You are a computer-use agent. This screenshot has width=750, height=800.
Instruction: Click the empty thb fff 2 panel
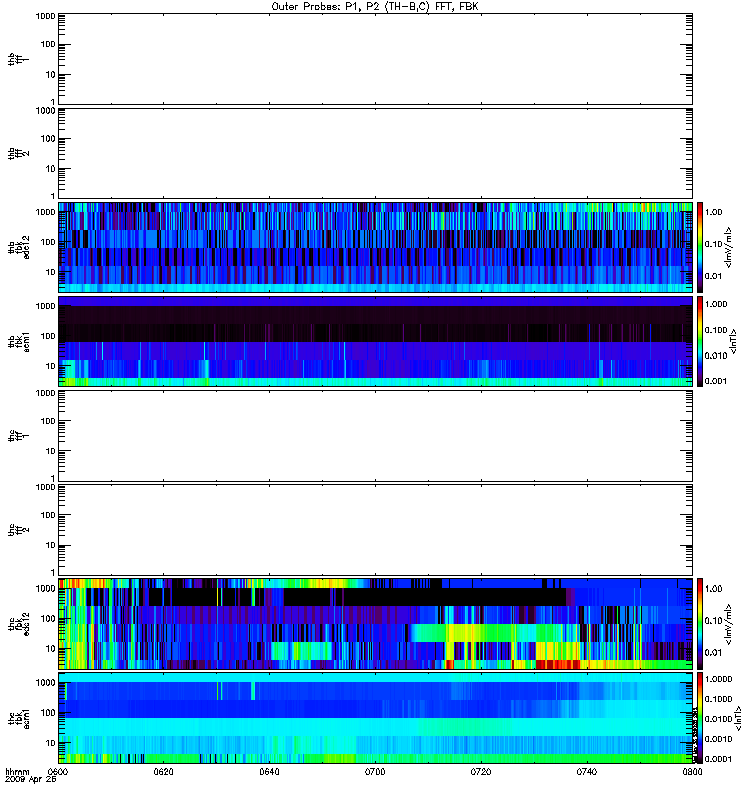[x=376, y=153]
